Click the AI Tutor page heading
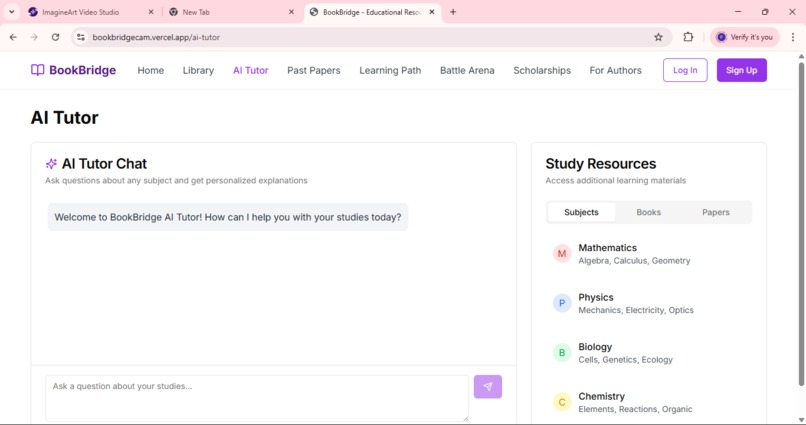This screenshot has width=806, height=425. 64,118
